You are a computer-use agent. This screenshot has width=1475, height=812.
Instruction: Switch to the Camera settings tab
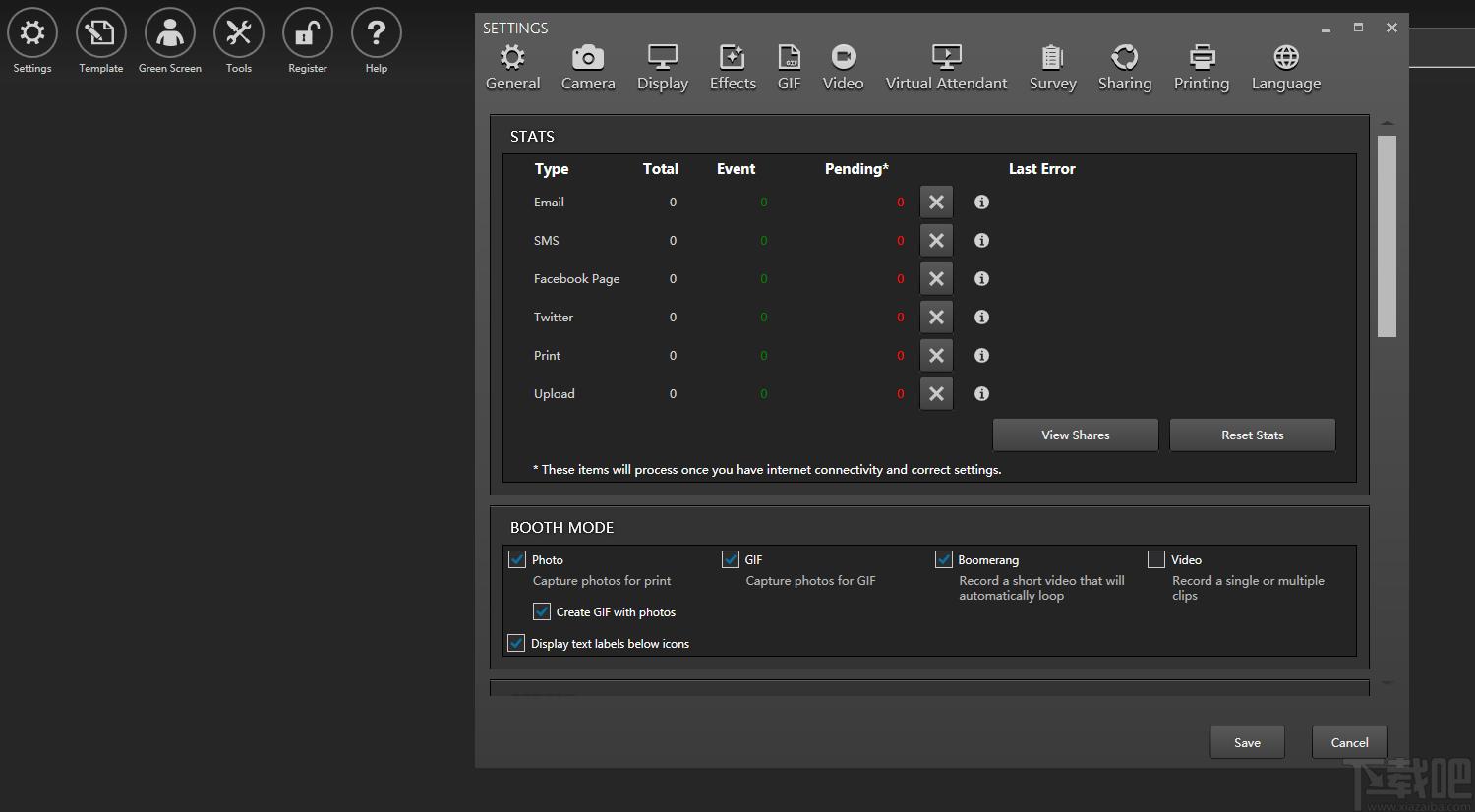tap(588, 68)
